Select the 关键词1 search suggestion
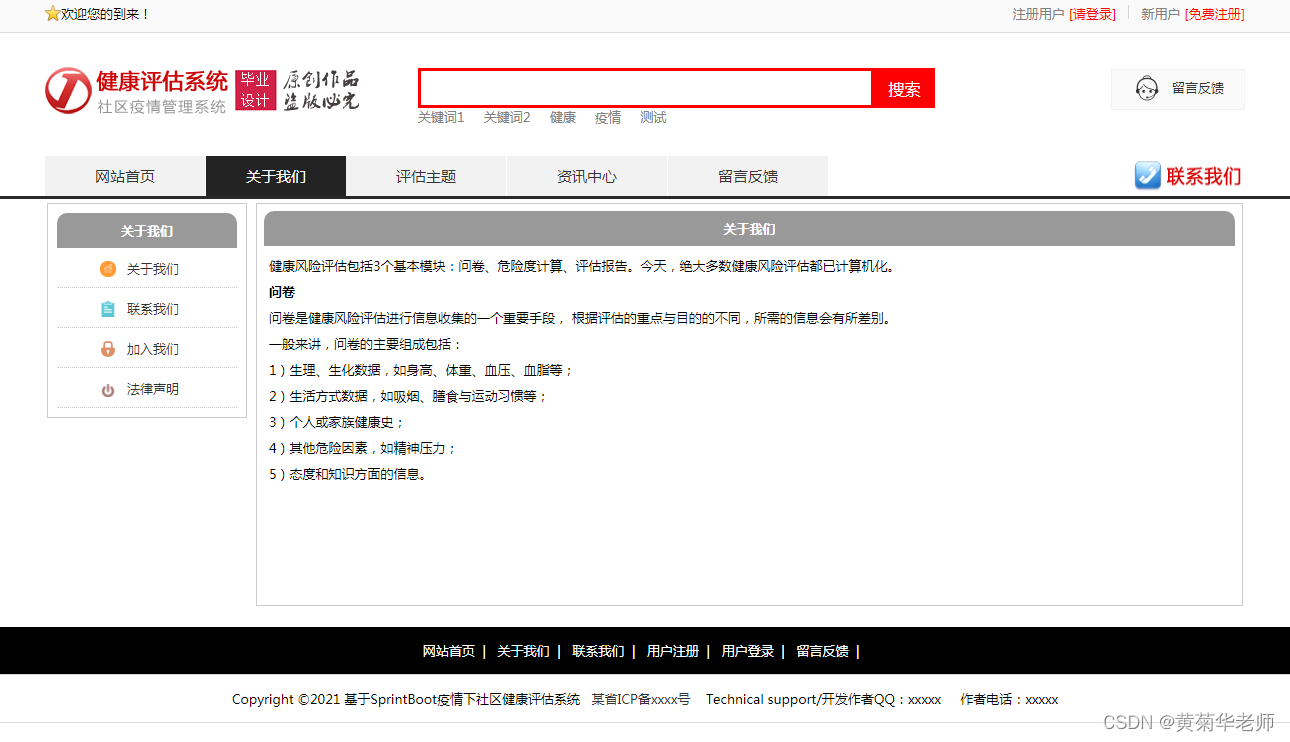The width and height of the screenshot is (1290, 742). (441, 117)
